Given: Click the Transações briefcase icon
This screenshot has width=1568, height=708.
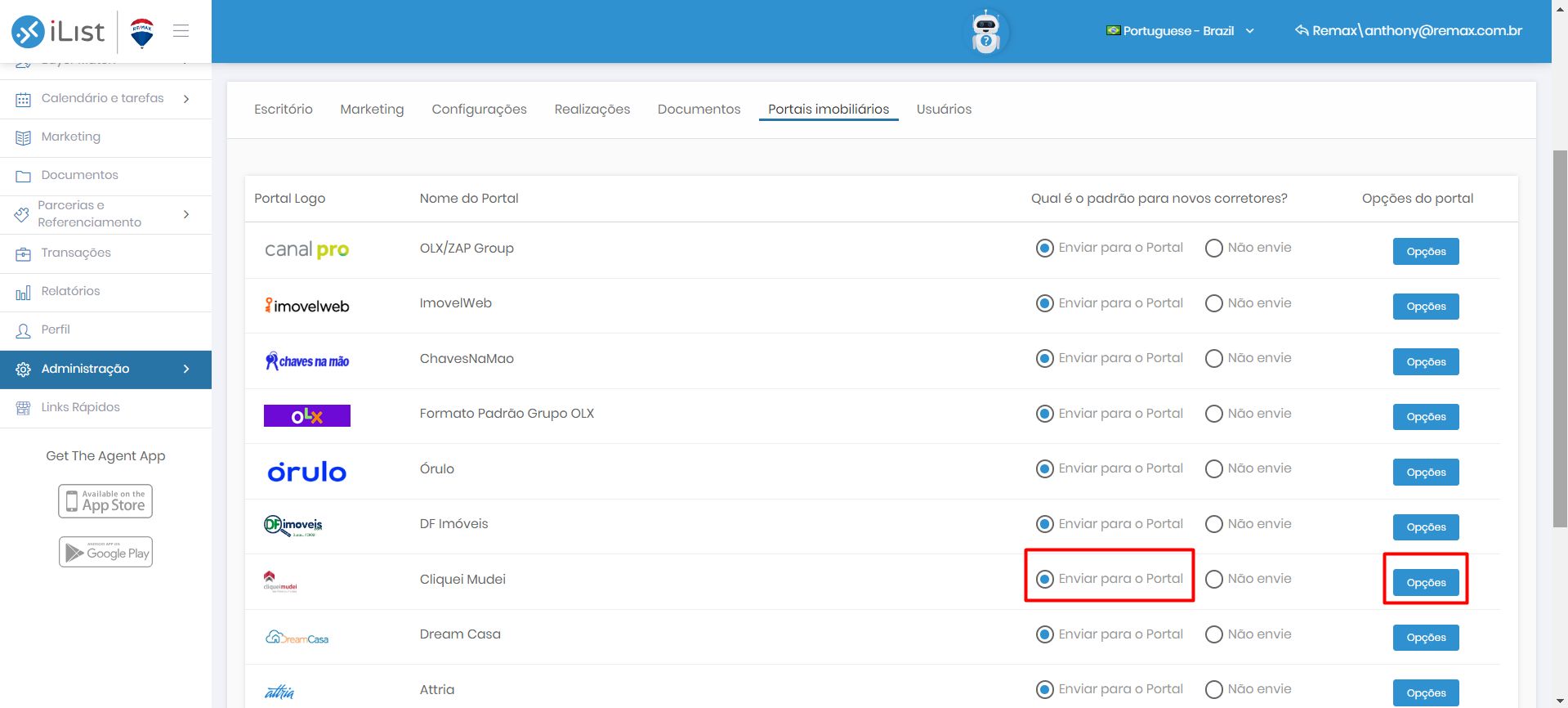Looking at the screenshot, I should click(x=23, y=253).
